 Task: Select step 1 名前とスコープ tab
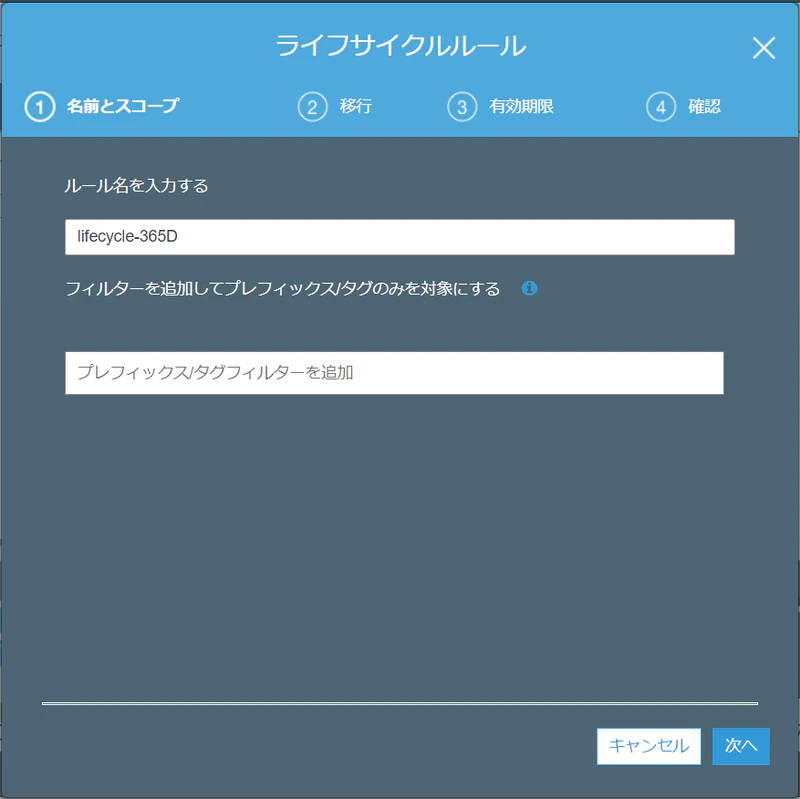pos(102,106)
